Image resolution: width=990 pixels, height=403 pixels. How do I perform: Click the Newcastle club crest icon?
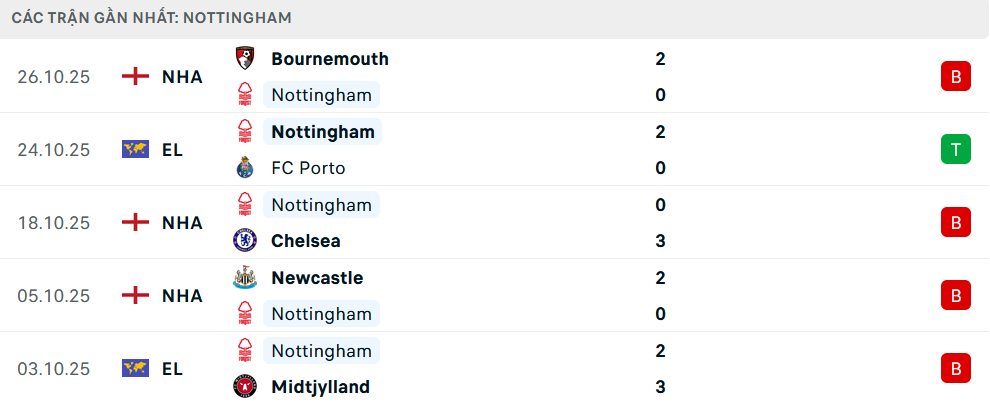click(x=244, y=278)
